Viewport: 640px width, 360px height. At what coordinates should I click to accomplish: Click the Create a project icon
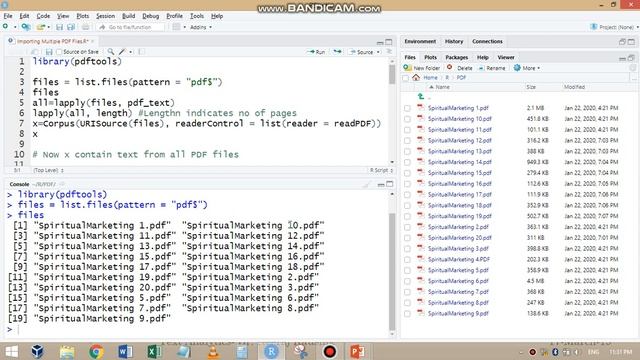[x=26, y=27]
